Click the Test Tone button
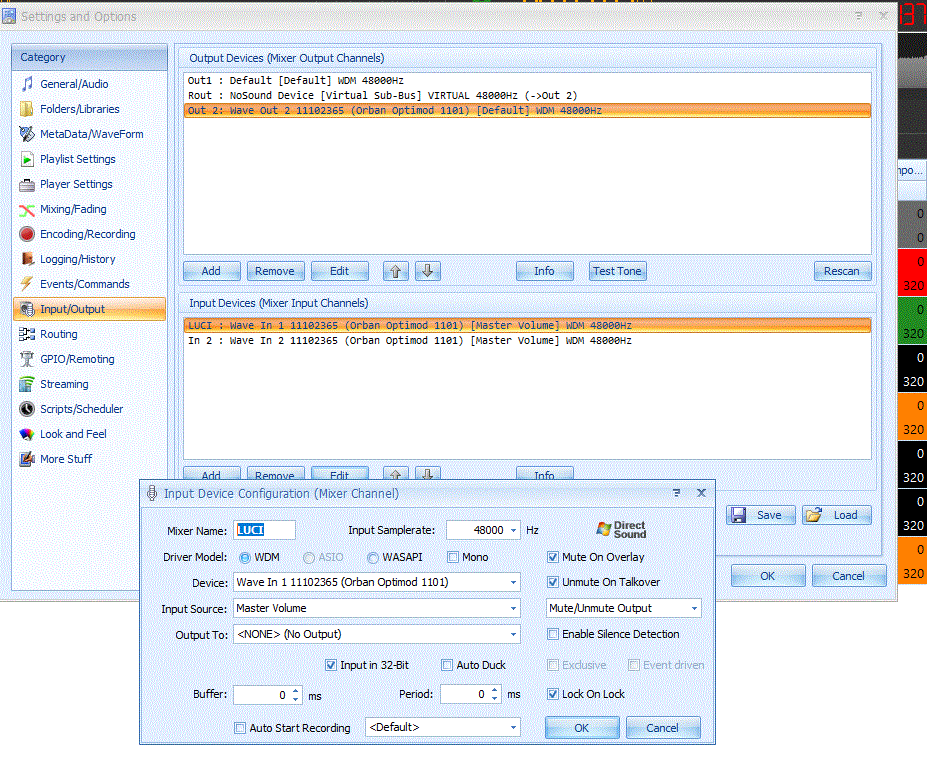This screenshot has width=927, height=761. coord(617,271)
